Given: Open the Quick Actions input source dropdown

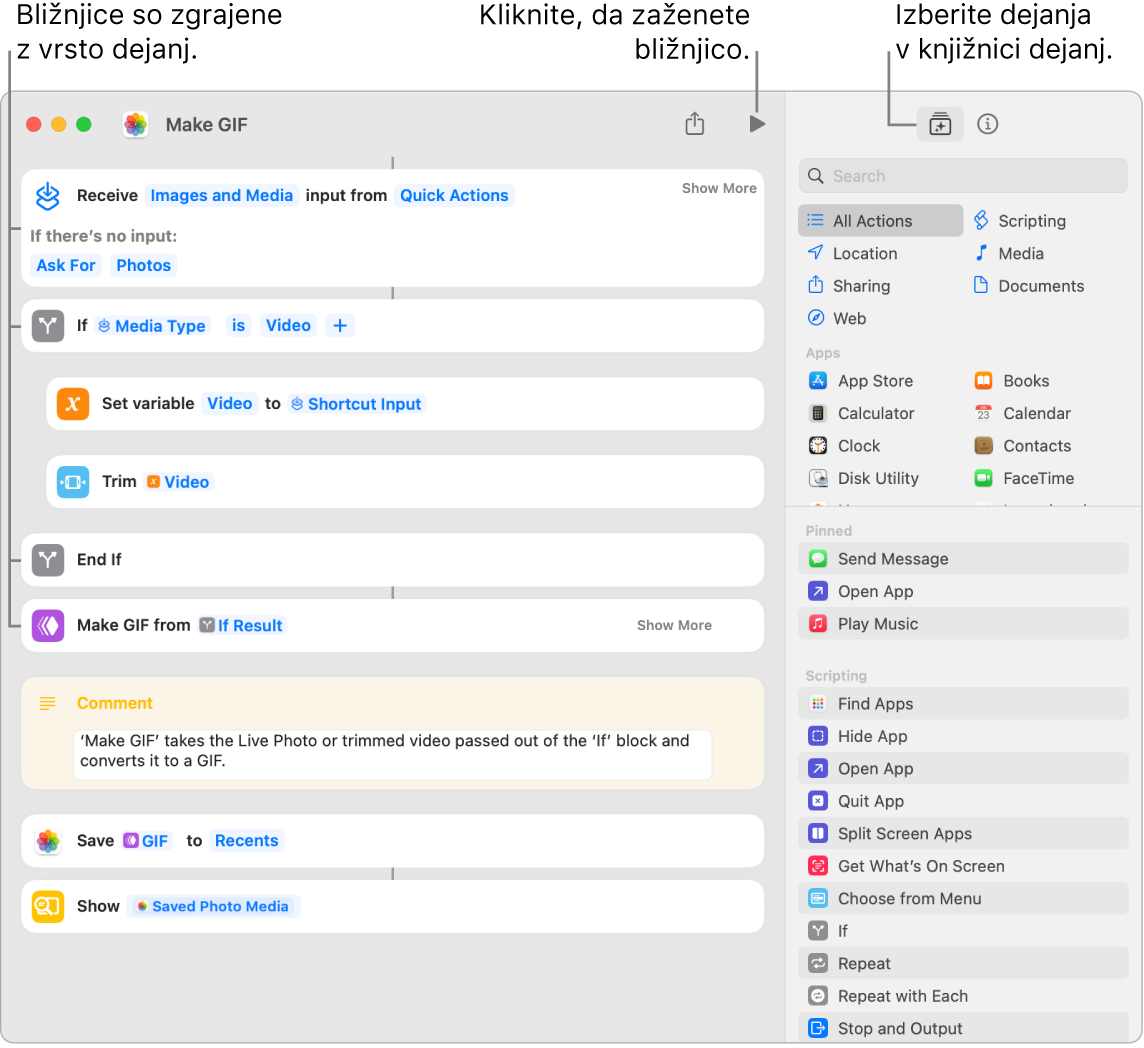Looking at the screenshot, I should pyautogui.click(x=454, y=196).
